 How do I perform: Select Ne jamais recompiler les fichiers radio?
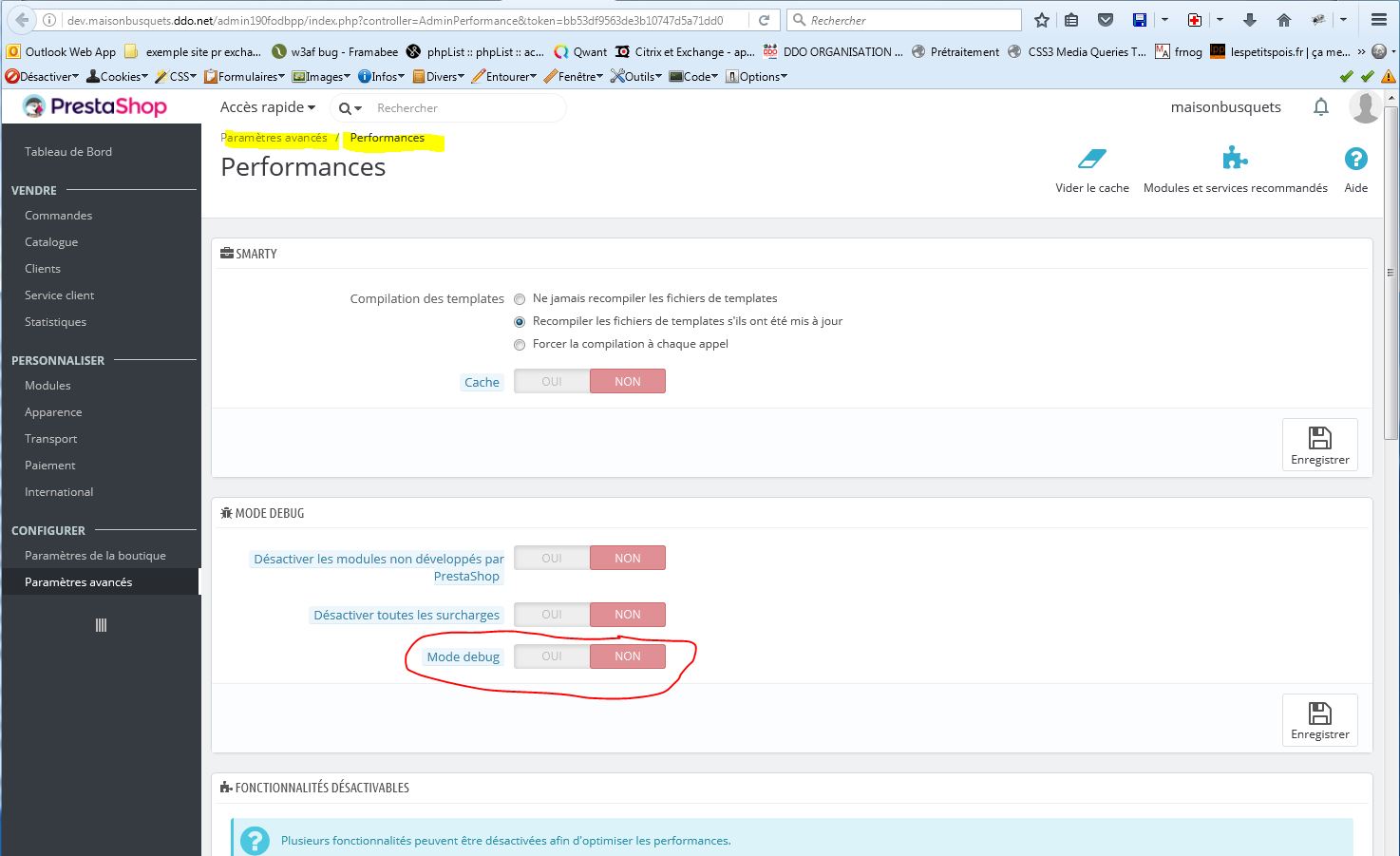pos(520,299)
